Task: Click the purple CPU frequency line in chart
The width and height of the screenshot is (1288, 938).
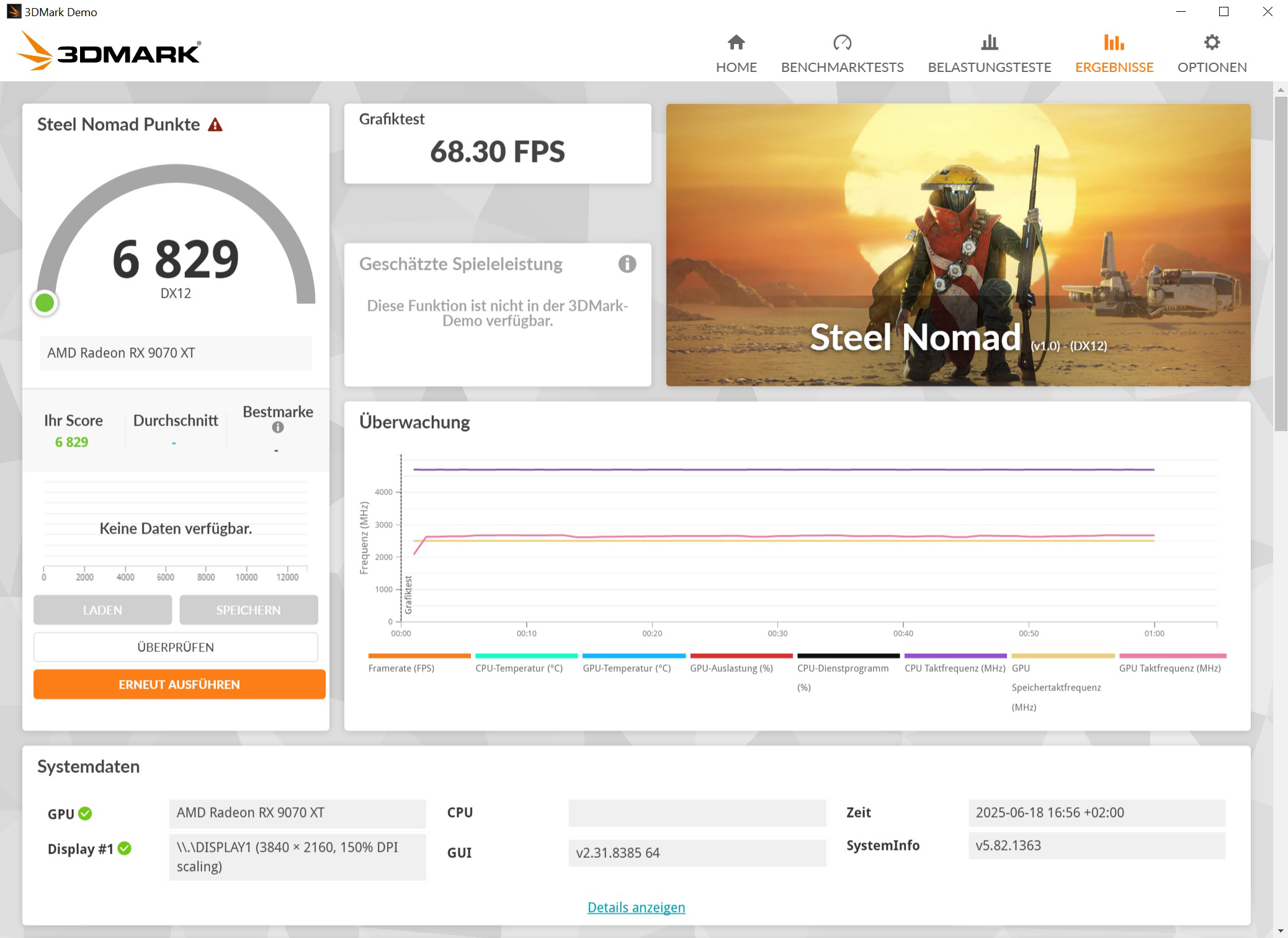Action: (x=784, y=470)
